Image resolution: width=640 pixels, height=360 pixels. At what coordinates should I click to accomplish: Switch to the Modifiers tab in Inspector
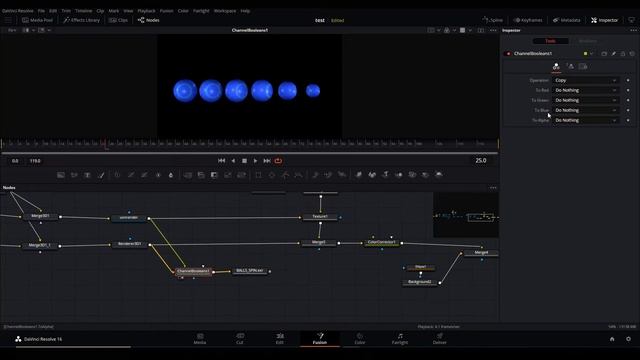coord(588,41)
